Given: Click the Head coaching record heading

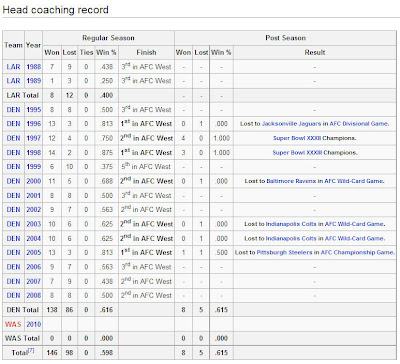Looking at the screenshot, I should pyautogui.click(x=55, y=10).
